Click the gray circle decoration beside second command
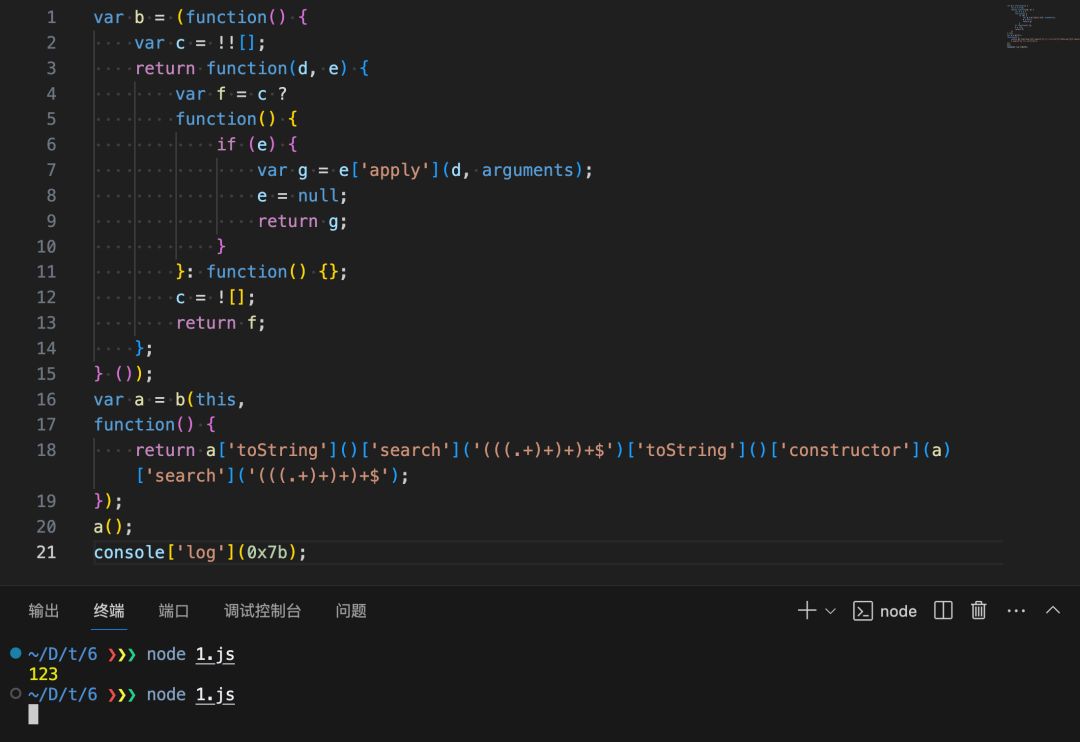Image resolution: width=1080 pixels, height=742 pixels. [15, 693]
